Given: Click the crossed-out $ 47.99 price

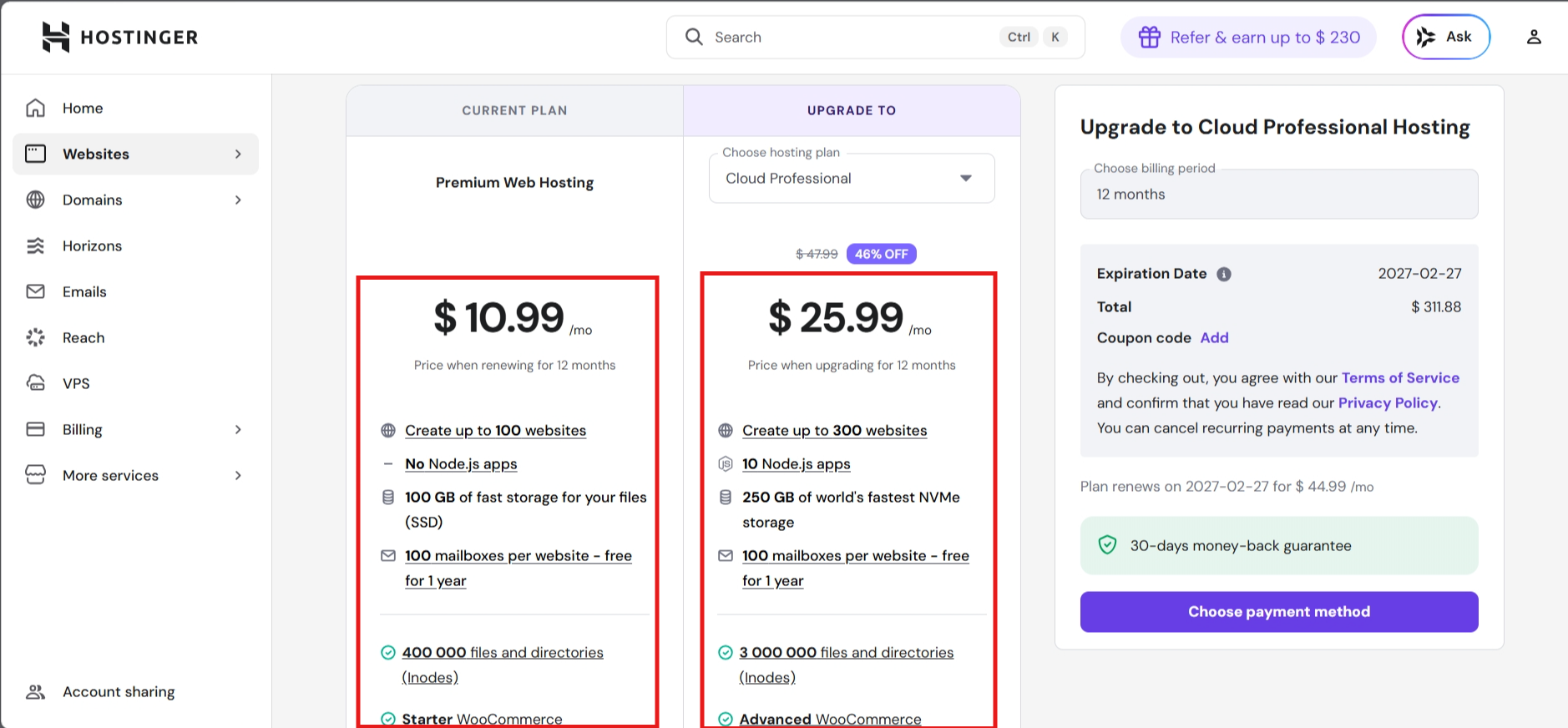Looking at the screenshot, I should (817, 254).
